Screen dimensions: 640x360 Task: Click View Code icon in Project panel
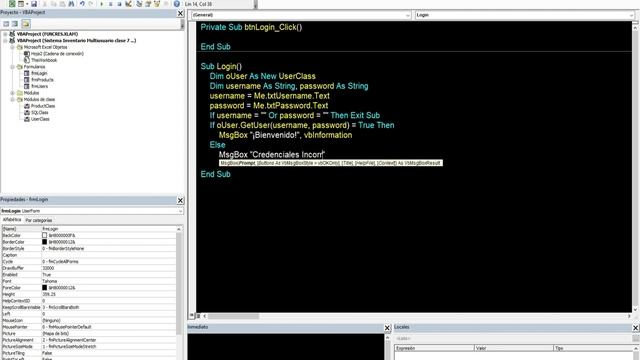[6, 24]
